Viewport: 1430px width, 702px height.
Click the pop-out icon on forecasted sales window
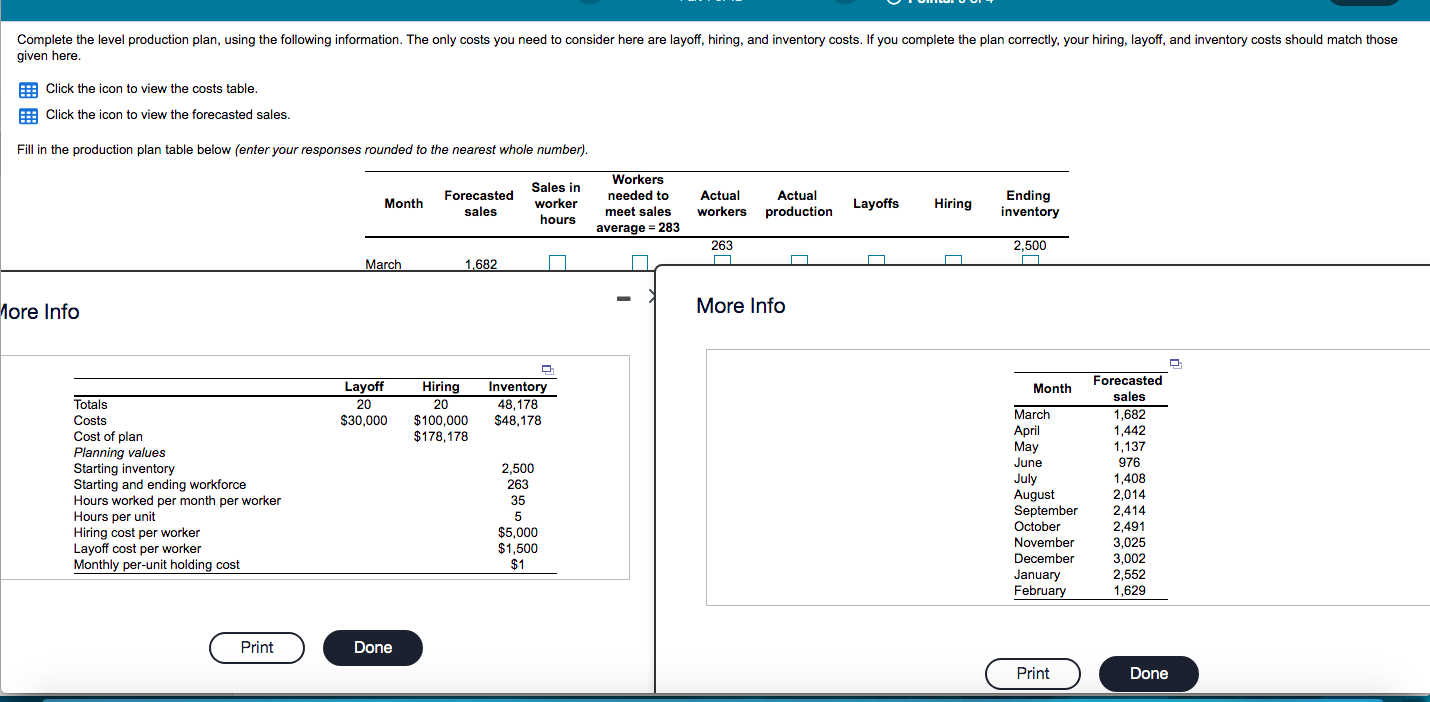(x=1175, y=363)
